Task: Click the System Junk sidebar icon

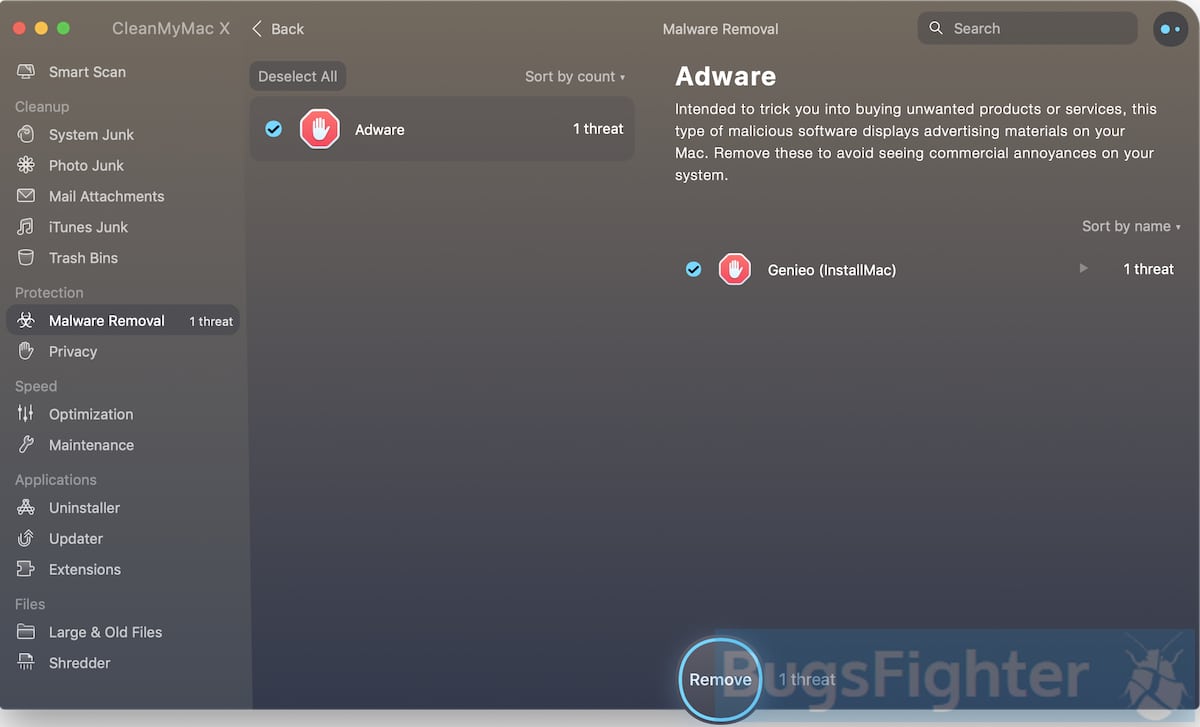Action: pos(26,135)
